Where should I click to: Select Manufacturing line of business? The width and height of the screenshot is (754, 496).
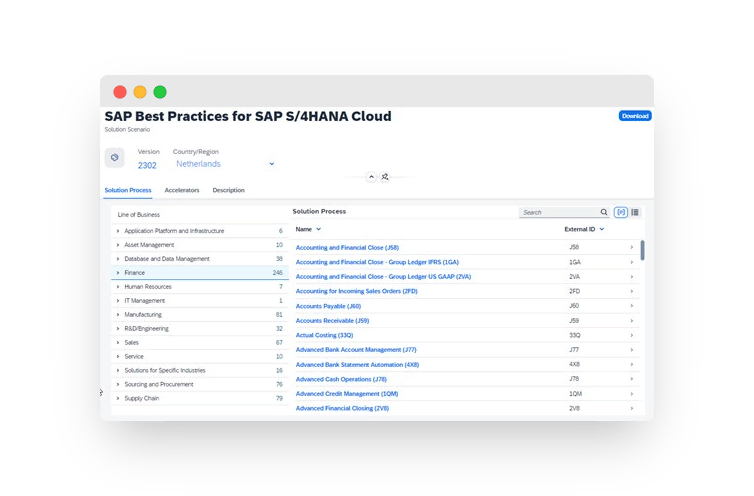tap(200, 315)
